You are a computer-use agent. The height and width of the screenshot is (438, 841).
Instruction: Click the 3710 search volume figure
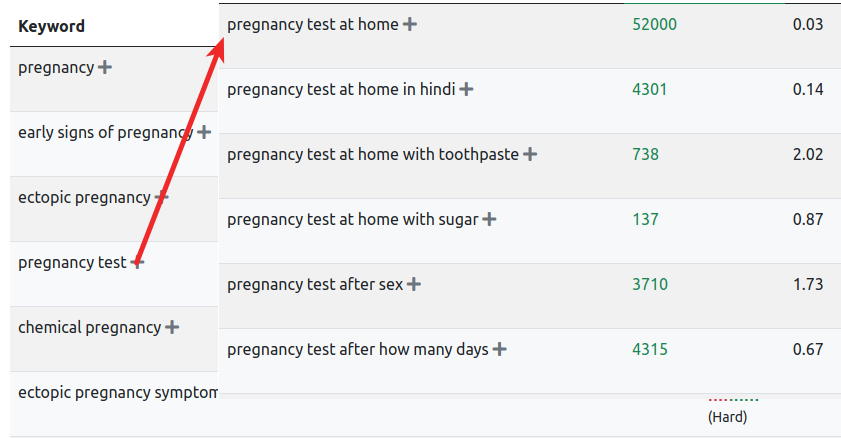pyautogui.click(x=649, y=284)
